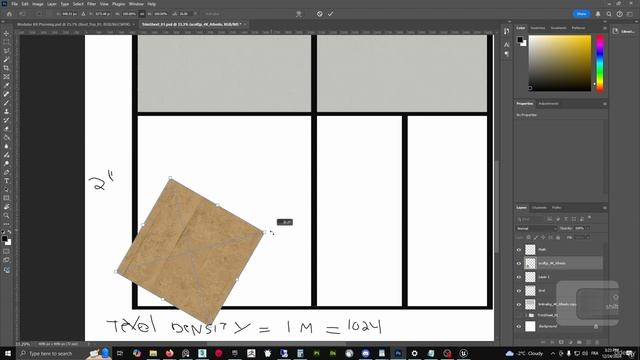Screen dimensions: 640x360
Task: Click the Home icon in options bar
Action: 9,14
